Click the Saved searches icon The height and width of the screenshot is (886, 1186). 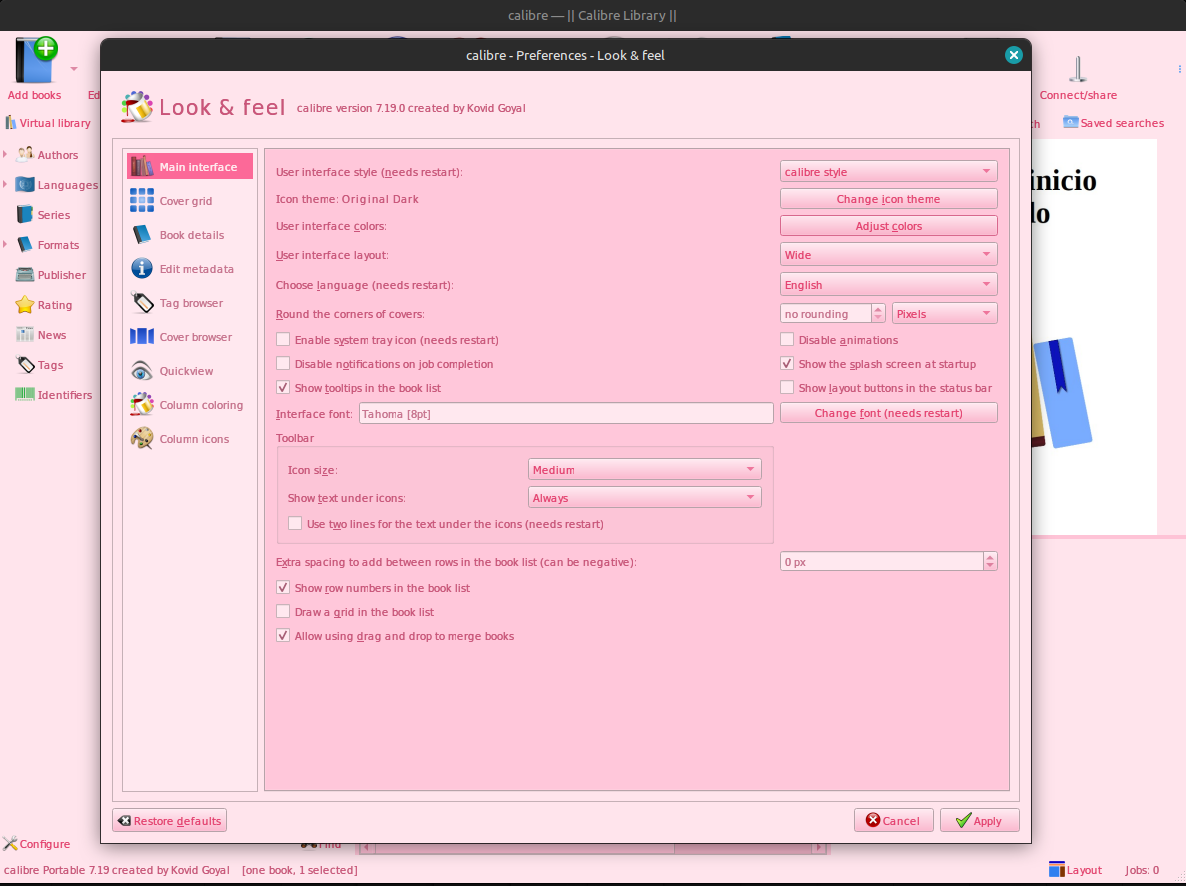tap(1070, 122)
